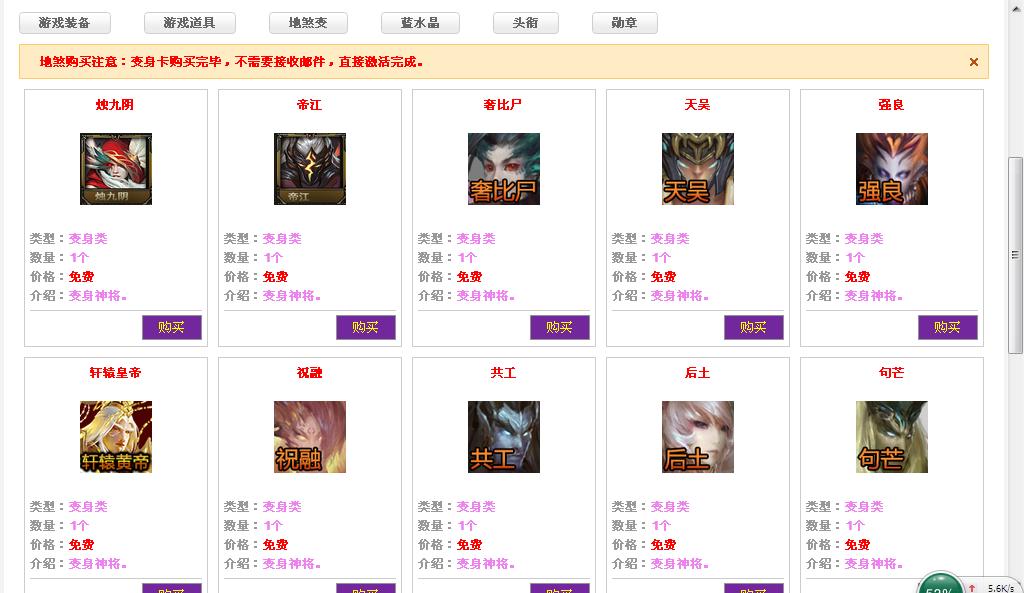Viewport: 1024px width, 593px height.
Task: Click the 后土 card title
Action: 697,372
